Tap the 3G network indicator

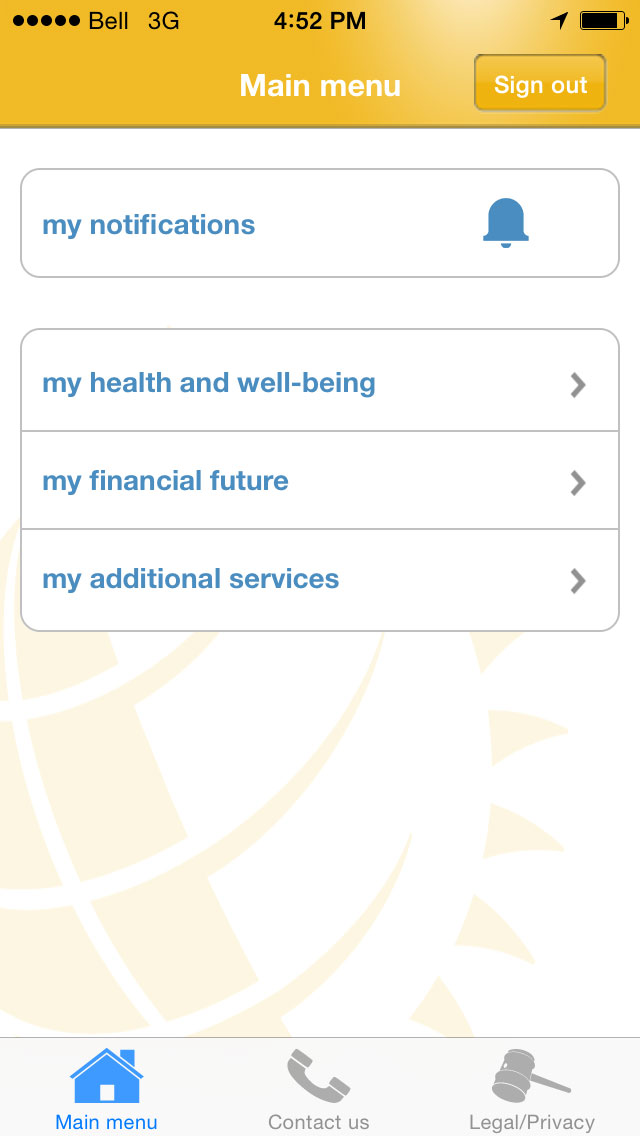point(163,18)
